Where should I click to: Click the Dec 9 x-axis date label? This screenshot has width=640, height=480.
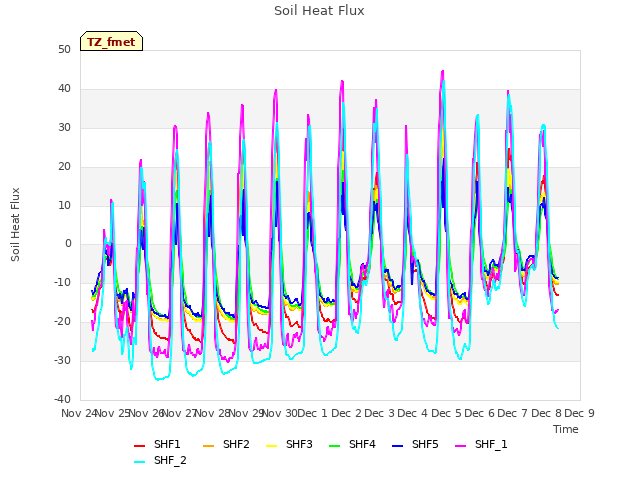(x=579, y=413)
